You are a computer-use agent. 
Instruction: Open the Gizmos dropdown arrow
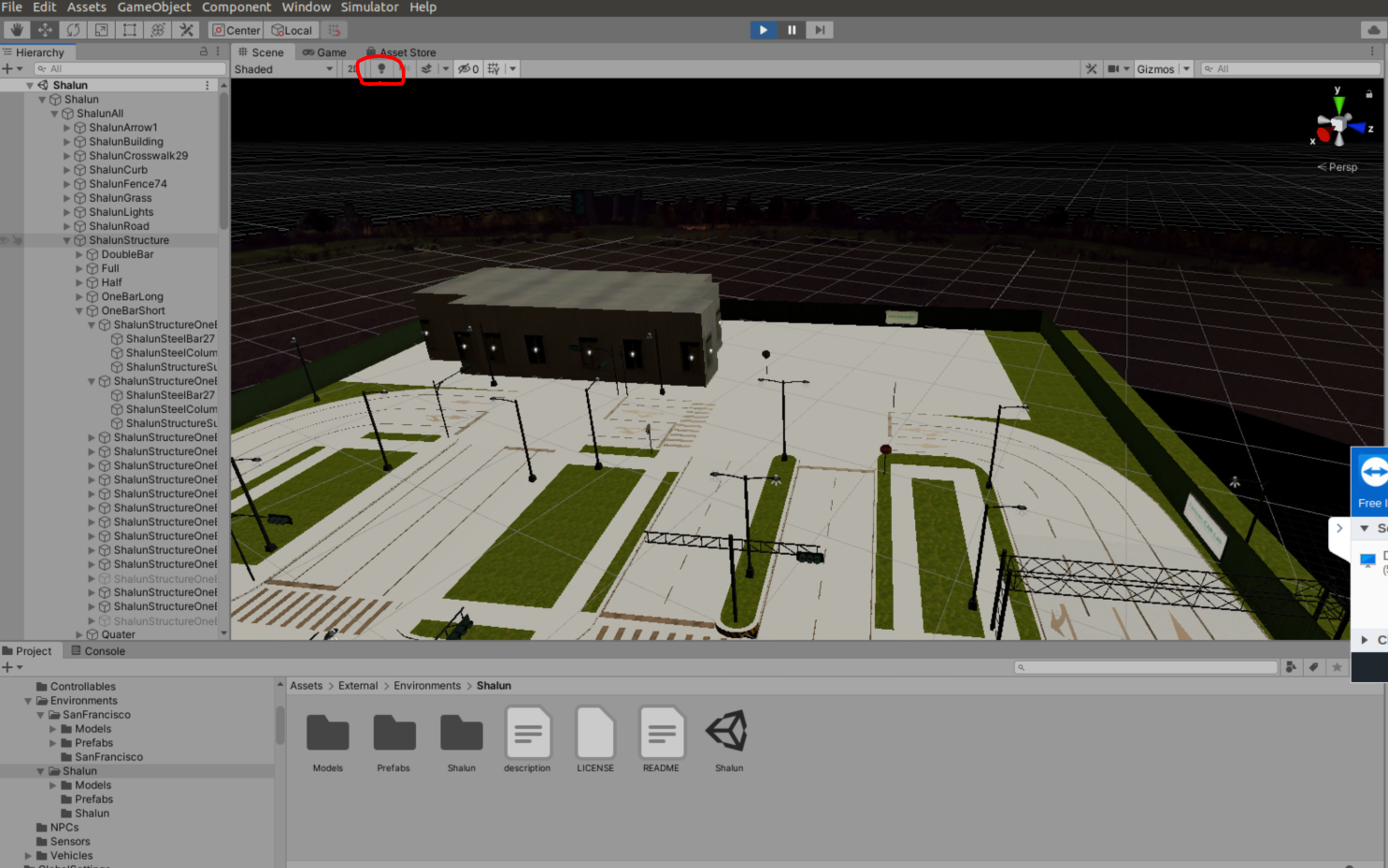(x=1186, y=68)
